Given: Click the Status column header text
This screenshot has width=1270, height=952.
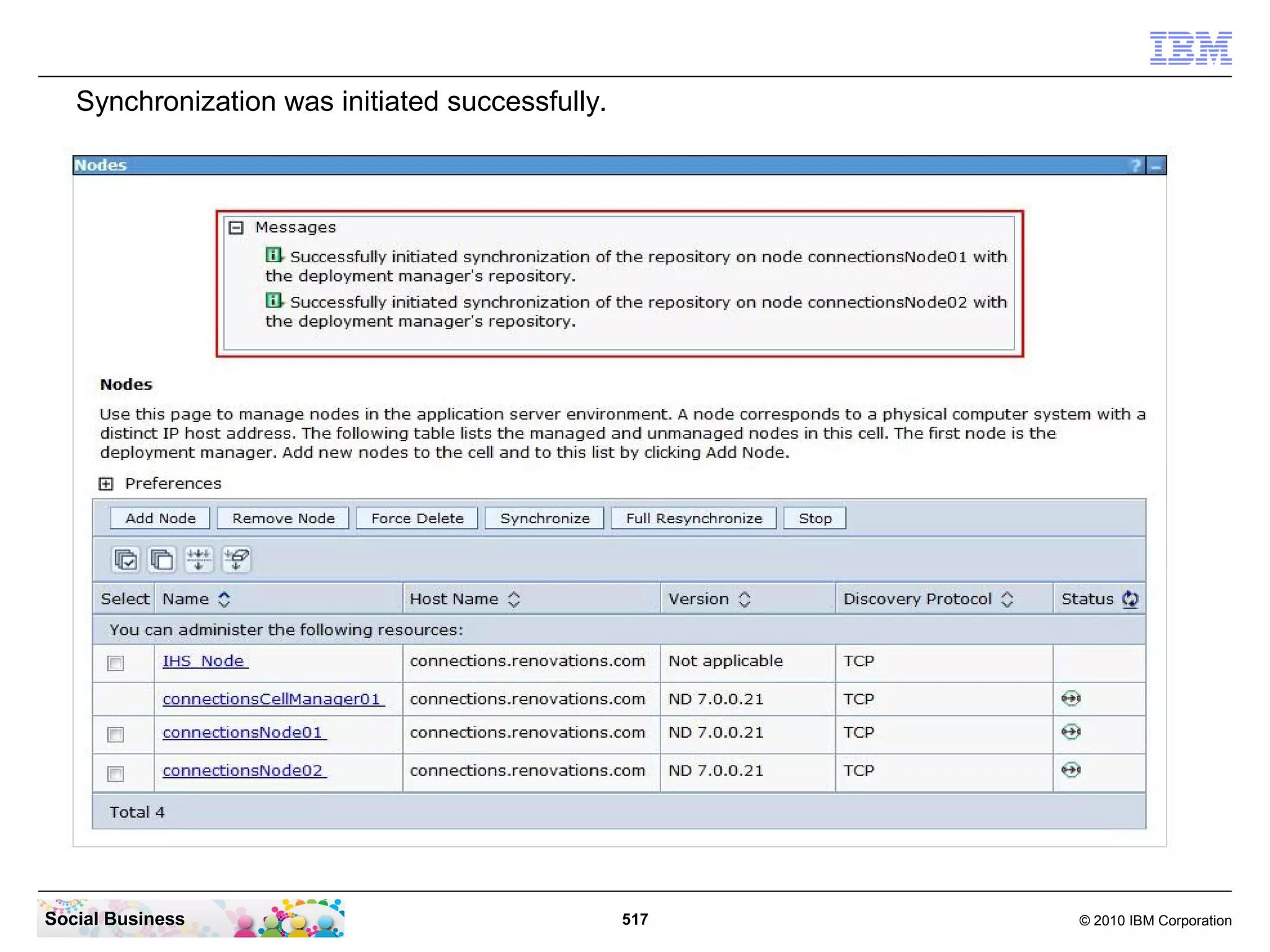Looking at the screenshot, I should click(x=1087, y=599).
